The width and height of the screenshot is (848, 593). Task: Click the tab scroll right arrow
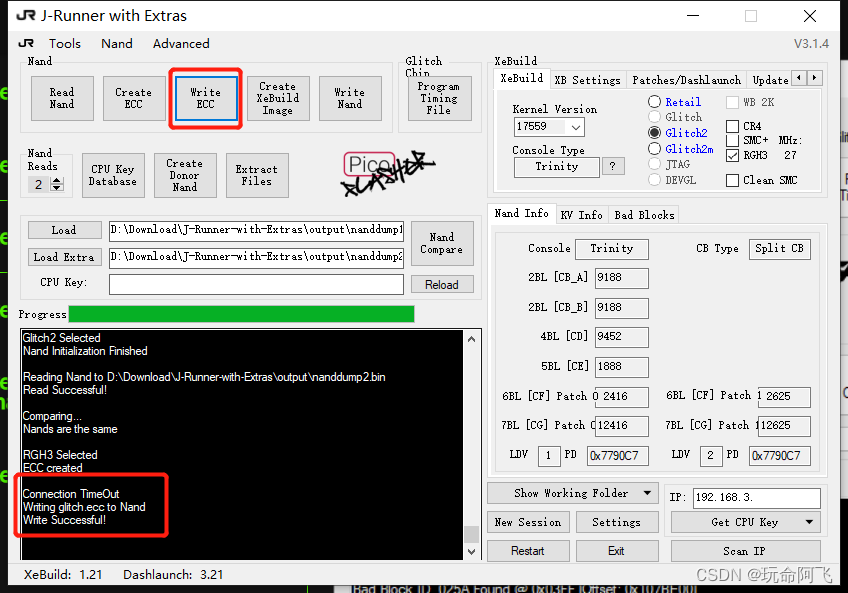814,78
